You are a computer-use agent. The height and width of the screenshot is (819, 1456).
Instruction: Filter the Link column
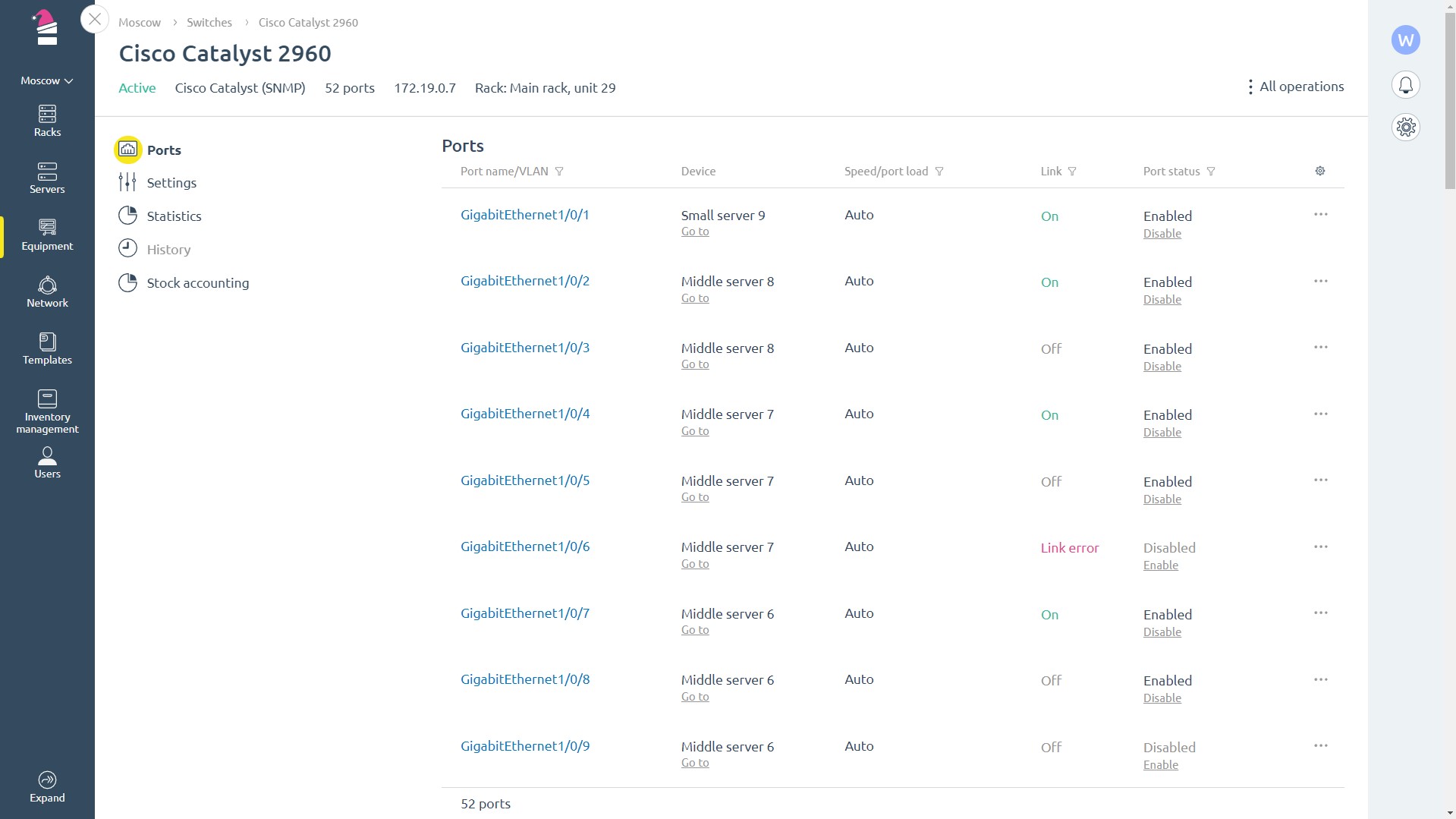1072,172
